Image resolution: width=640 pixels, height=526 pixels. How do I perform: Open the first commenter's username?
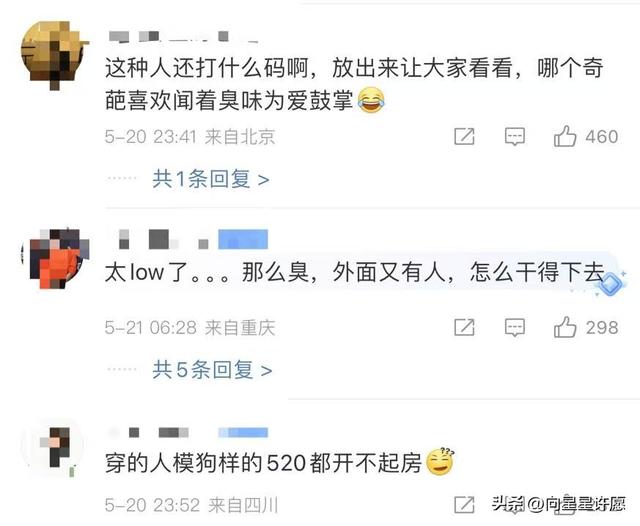pos(184,37)
